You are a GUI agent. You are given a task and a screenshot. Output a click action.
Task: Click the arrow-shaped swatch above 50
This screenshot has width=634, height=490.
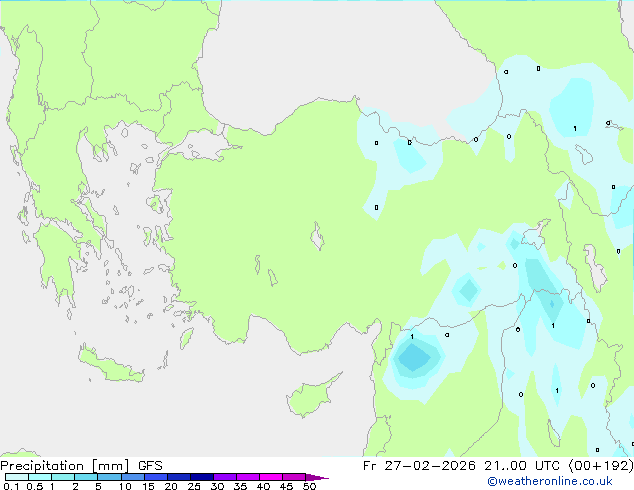[317, 477]
